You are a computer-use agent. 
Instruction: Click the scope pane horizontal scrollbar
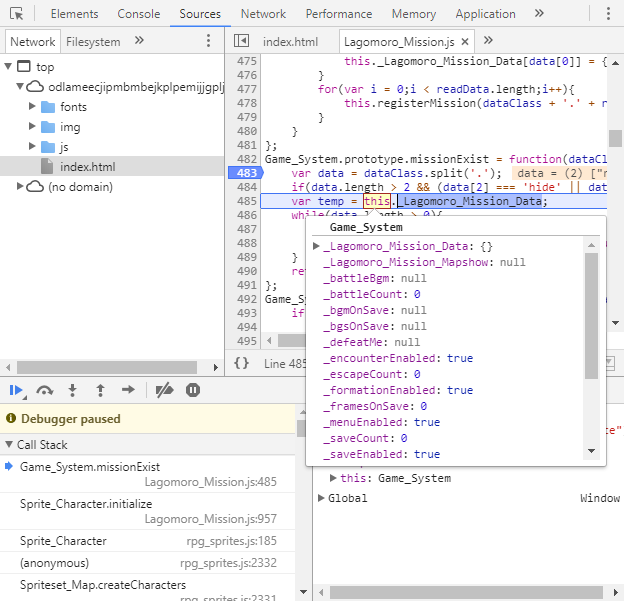click(x=466, y=592)
